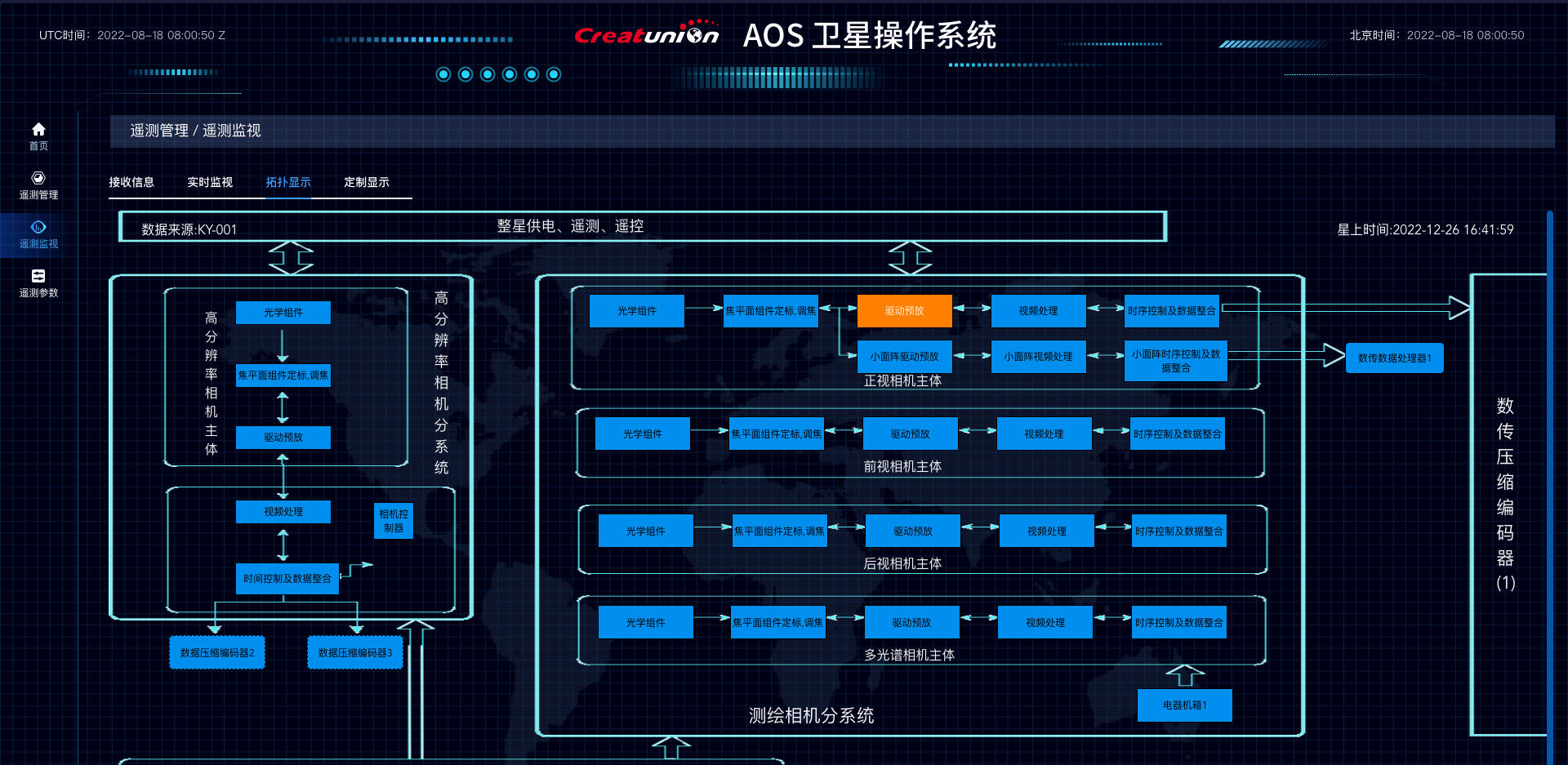The image size is (1568, 765).
Task: Open the 遥测管理 sidebar icon
Action: pyautogui.click(x=38, y=185)
